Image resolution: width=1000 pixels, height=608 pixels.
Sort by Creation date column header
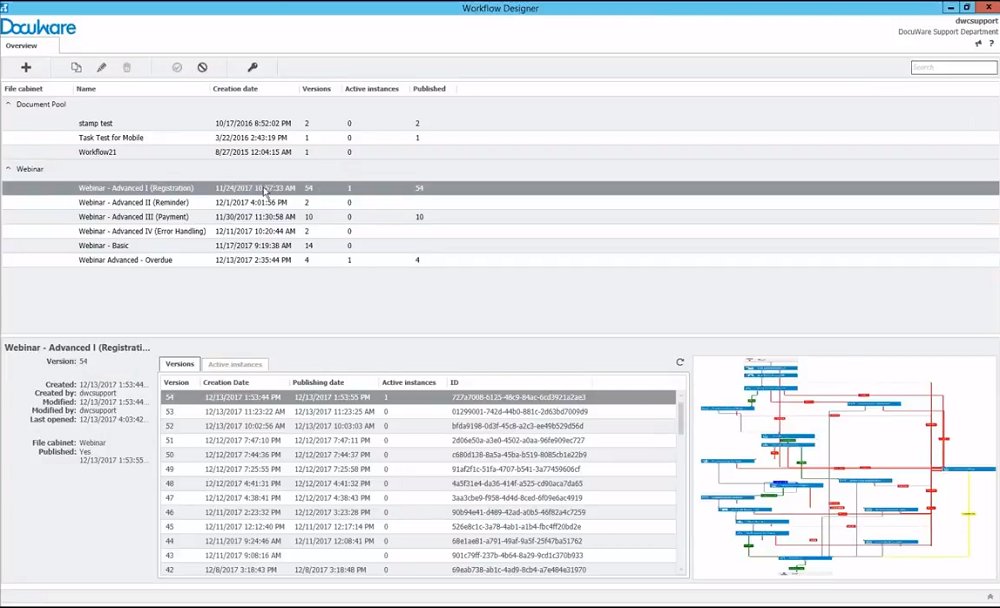coord(235,89)
